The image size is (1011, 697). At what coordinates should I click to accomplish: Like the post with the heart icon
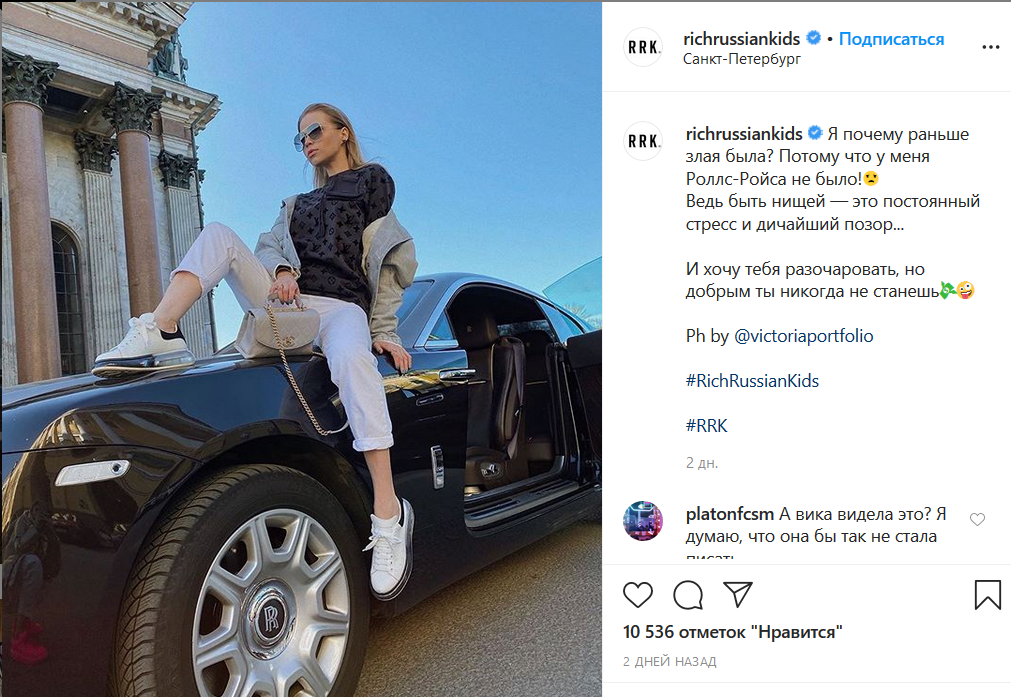(x=638, y=594)
